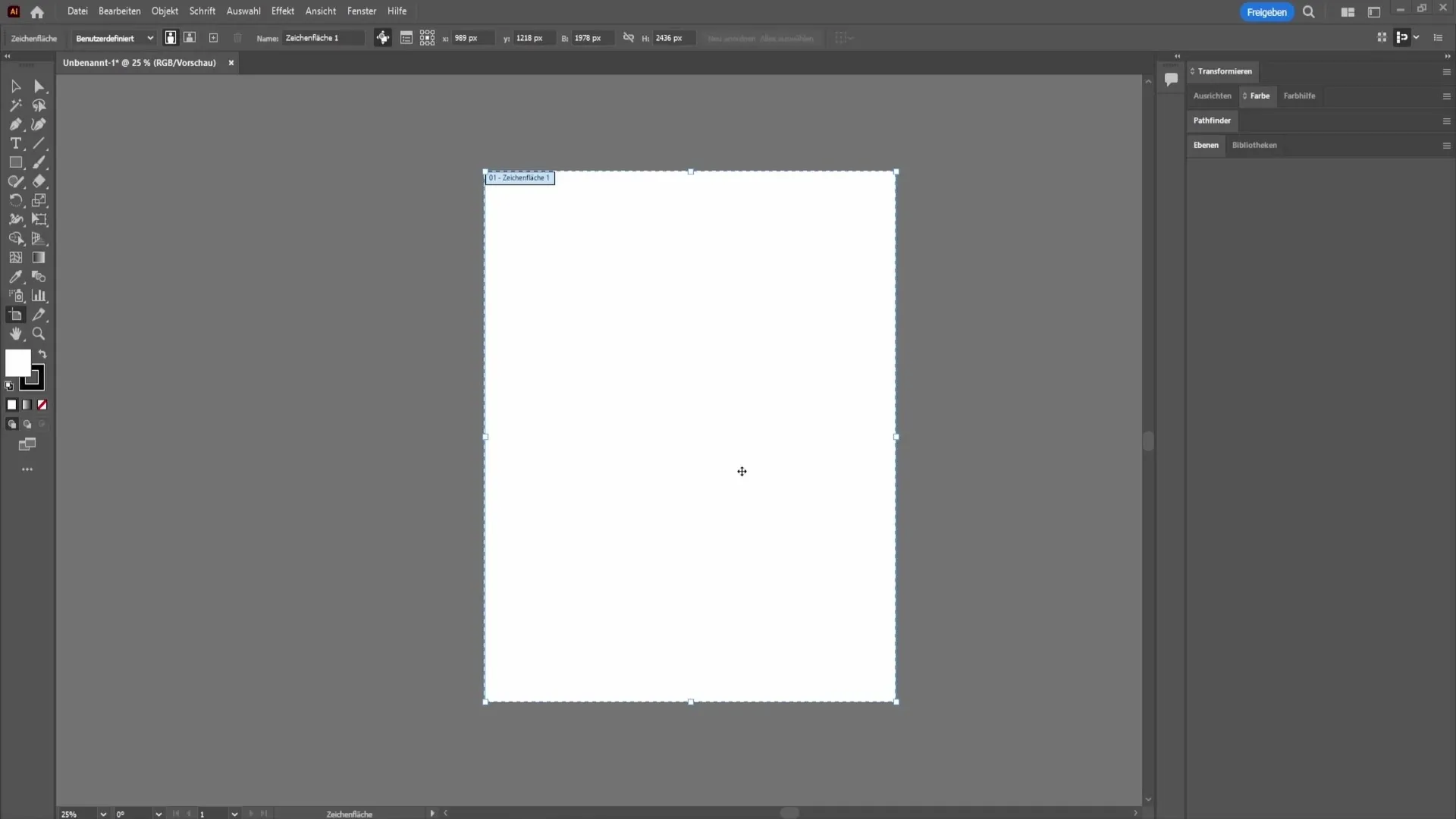Open Edit Toolbar three dots
The image size is (1456, 819).
(x=27, y=469)
